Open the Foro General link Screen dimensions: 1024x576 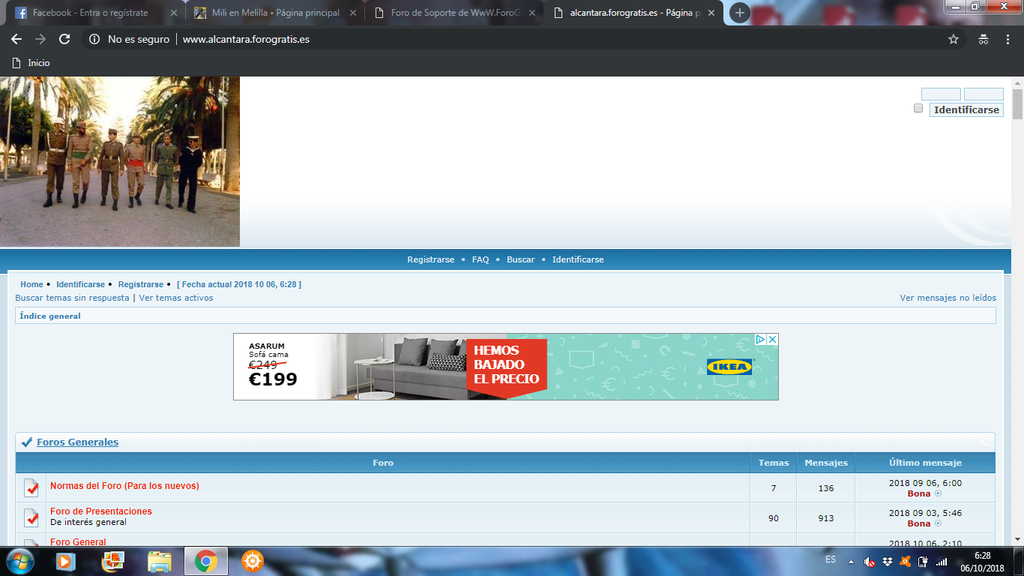click(x=78, y=542)
